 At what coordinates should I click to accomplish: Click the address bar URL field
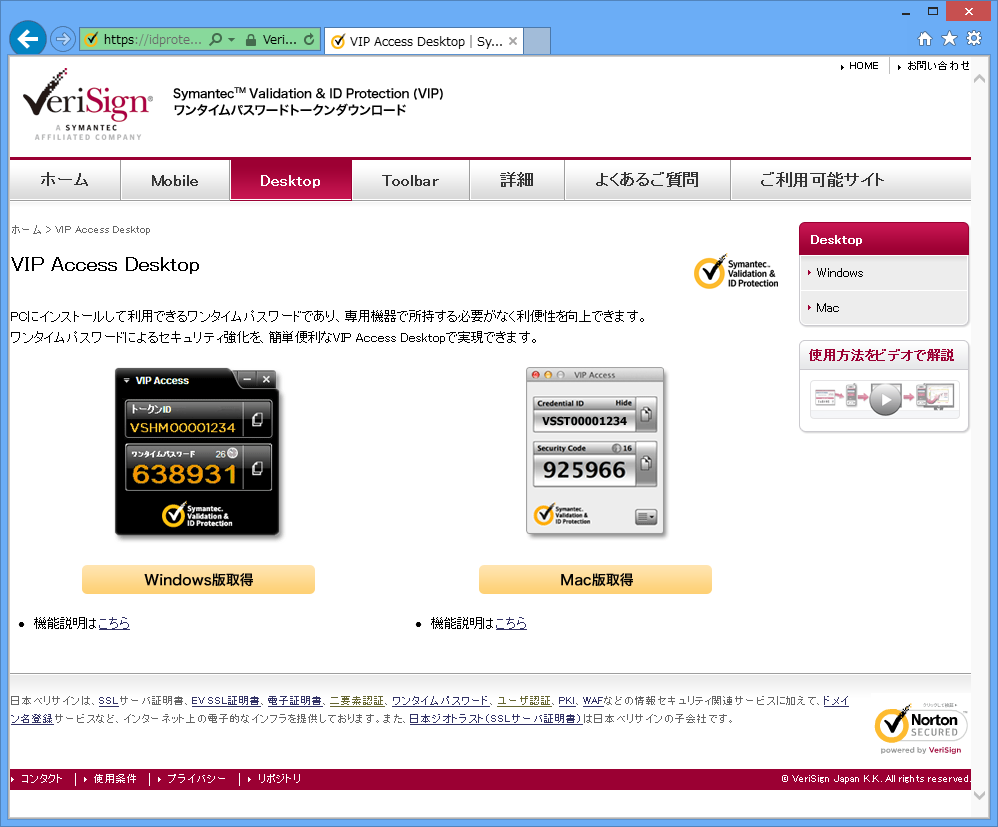153,39
